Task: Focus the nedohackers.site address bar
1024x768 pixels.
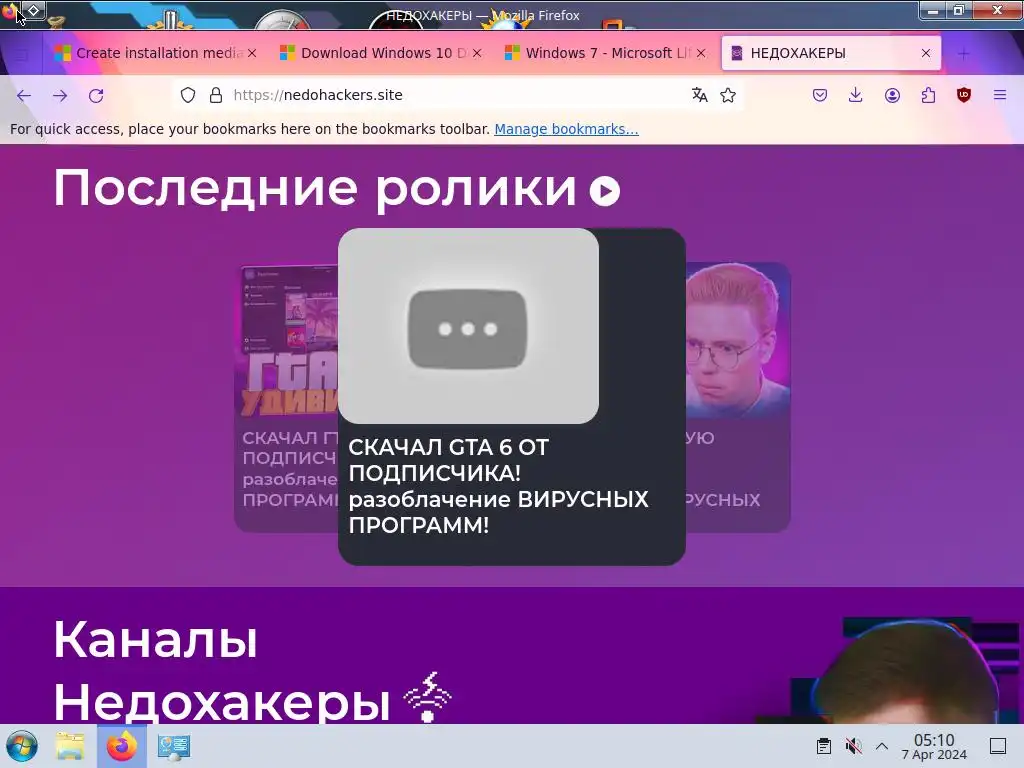Action: (457, 95)
